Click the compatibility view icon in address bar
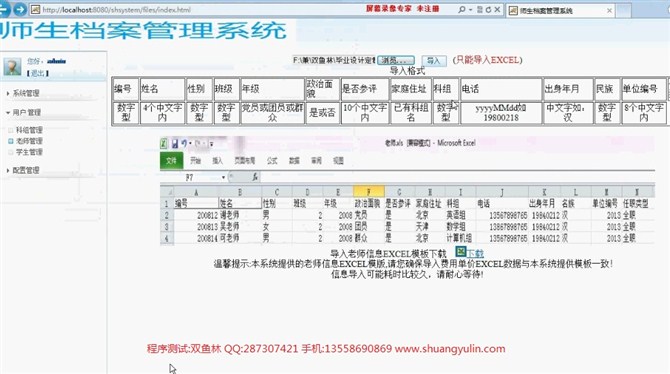670x374 pixels. coord(480,9)
